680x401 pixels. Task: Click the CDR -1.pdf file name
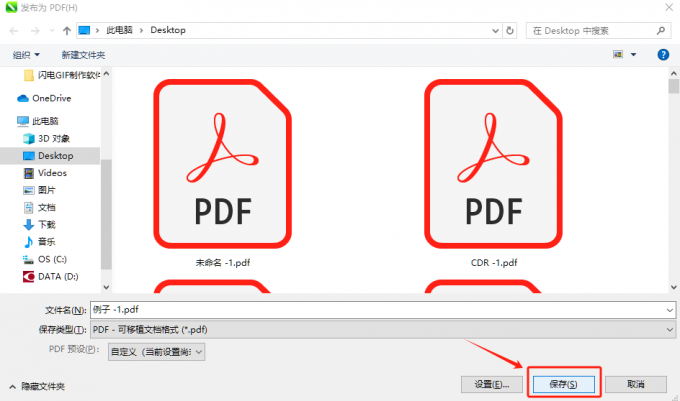494,263
